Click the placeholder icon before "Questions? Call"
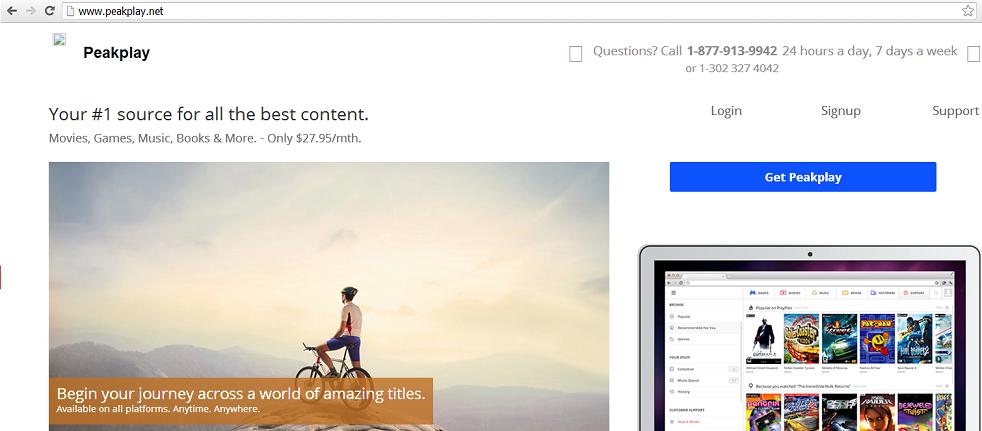The image size is (982, 431). 575,54
